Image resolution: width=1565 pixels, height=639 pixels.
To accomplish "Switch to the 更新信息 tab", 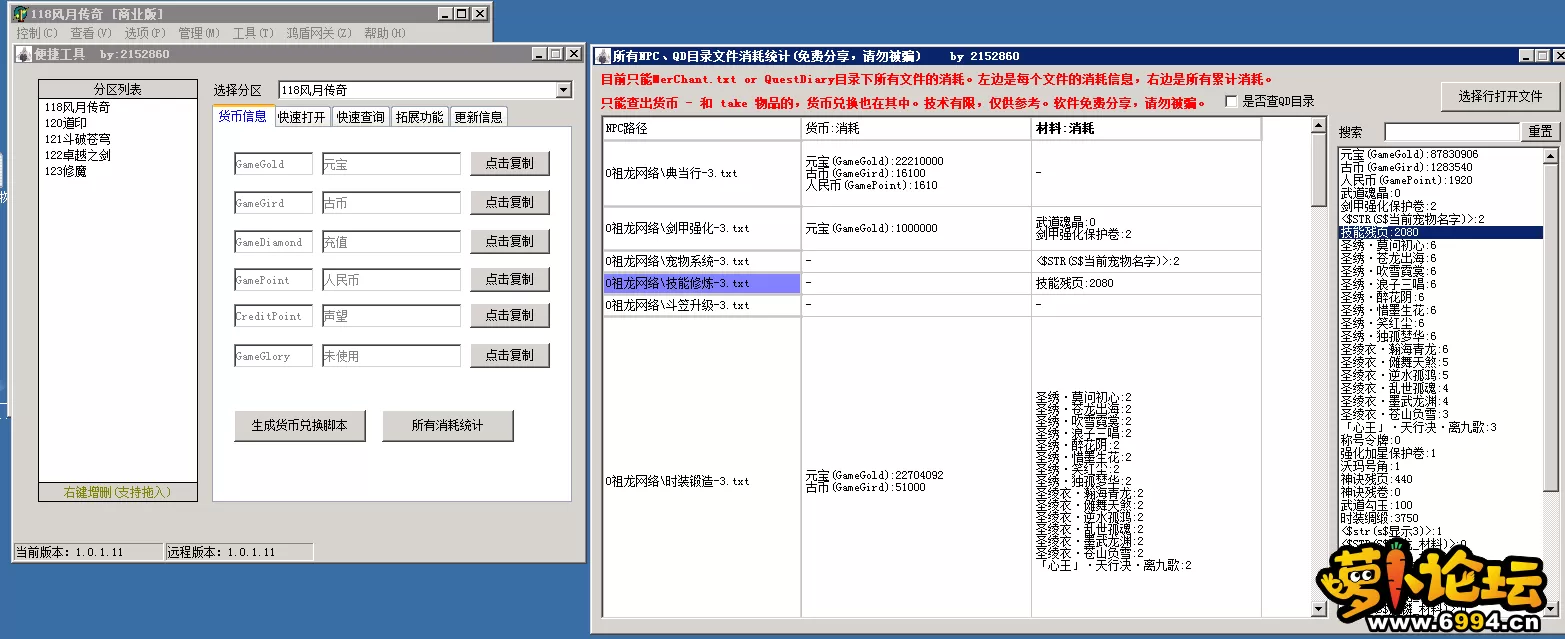I will point(479,117).
